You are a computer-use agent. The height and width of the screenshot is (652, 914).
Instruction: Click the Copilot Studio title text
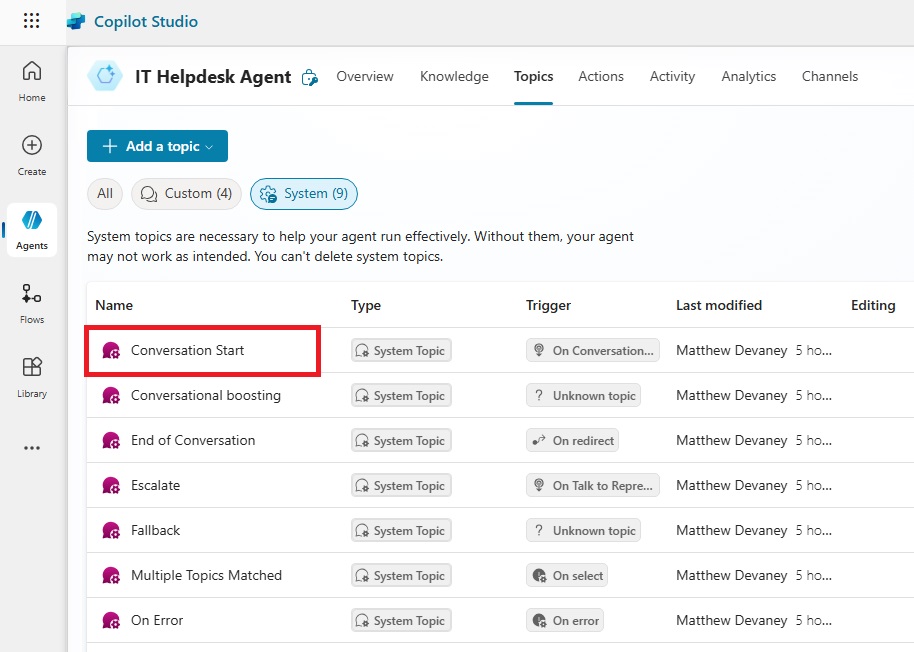tap(146, 22)
